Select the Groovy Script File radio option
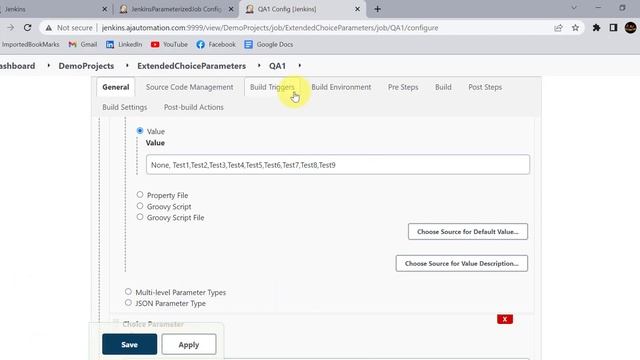640x360 pixels. [140, 217]
